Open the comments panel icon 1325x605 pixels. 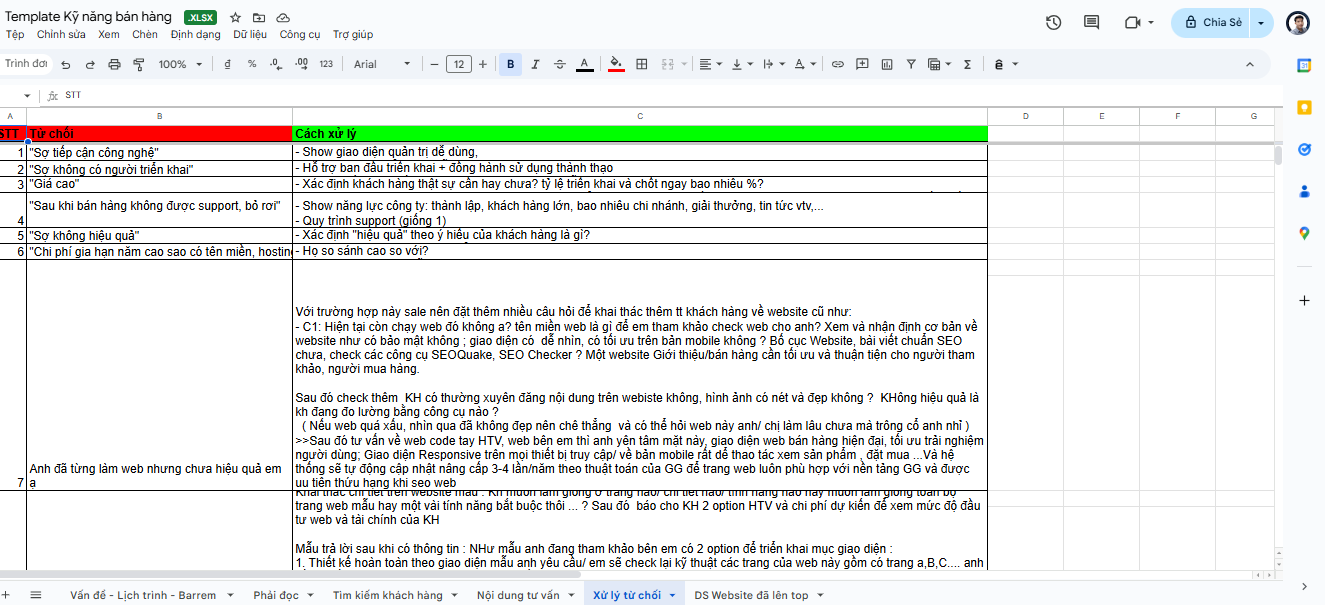[1091, 22]
